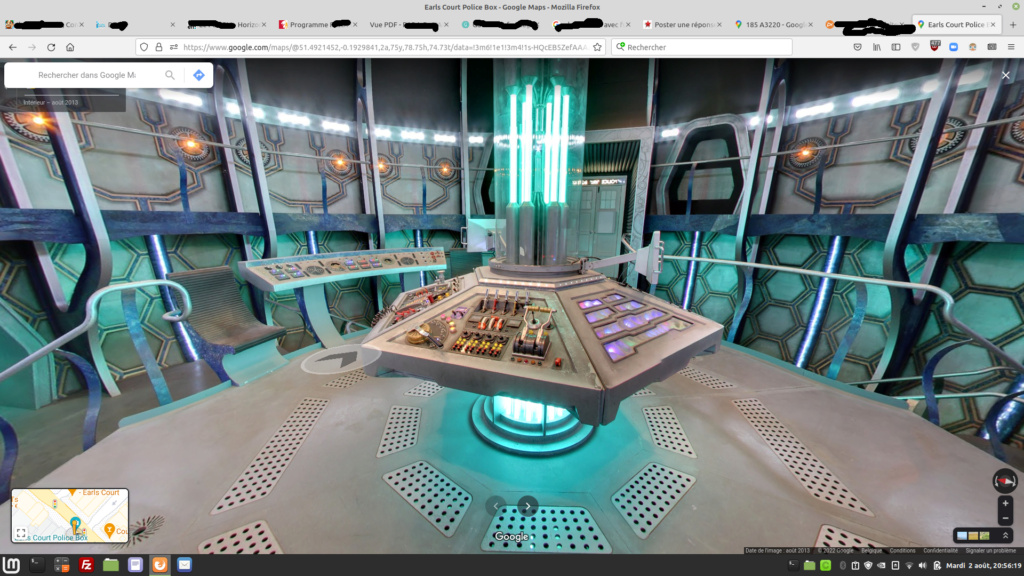Click the padlock site security icon
Screen dimensions: 1024x576
[x=159, y=47]
